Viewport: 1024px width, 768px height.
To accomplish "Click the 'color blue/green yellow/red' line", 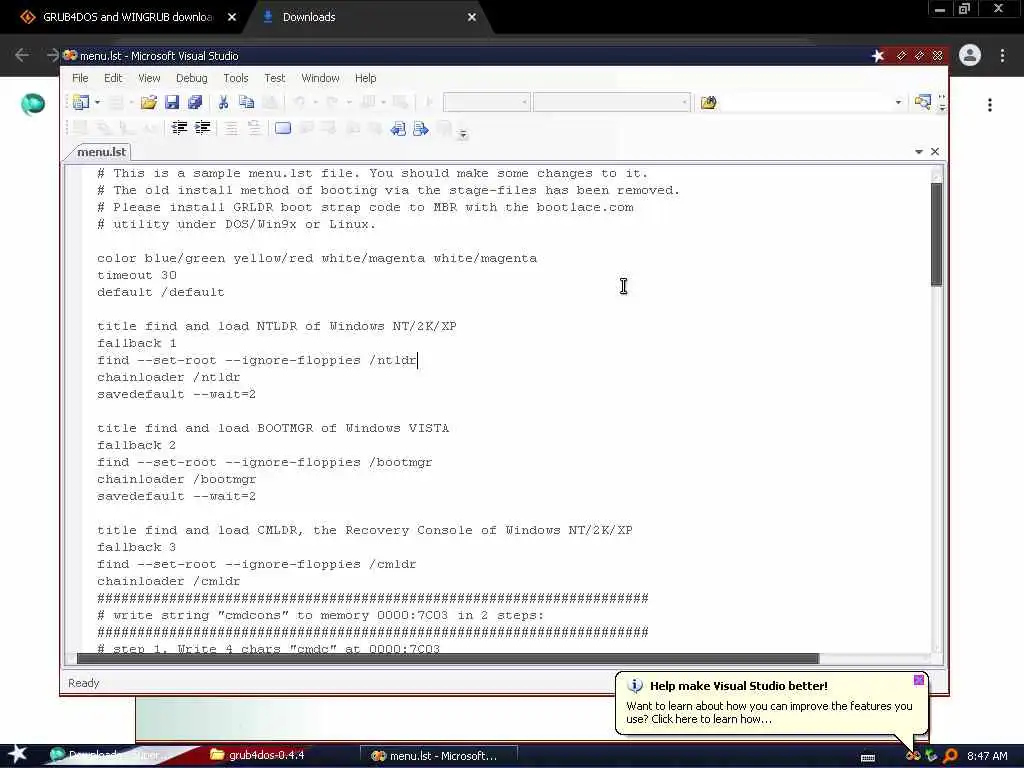I will coord(317,258).
